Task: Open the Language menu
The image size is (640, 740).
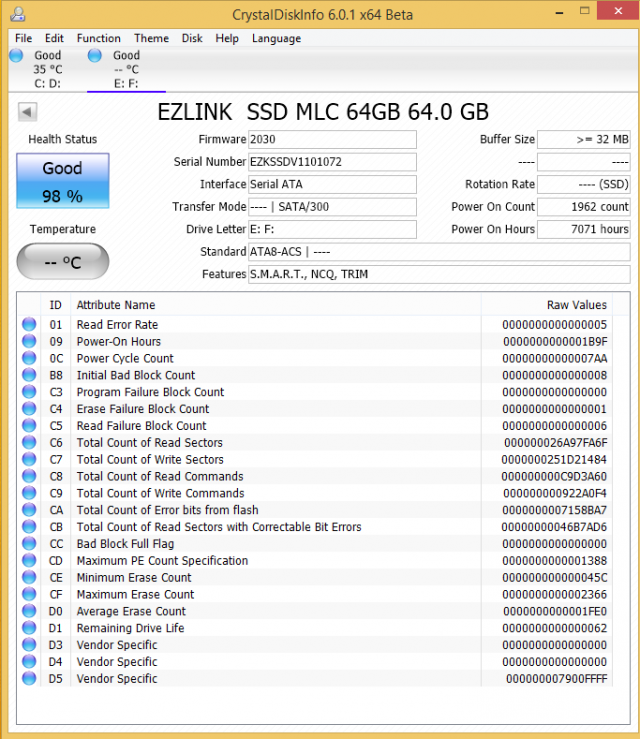Action: click(276, 38)
